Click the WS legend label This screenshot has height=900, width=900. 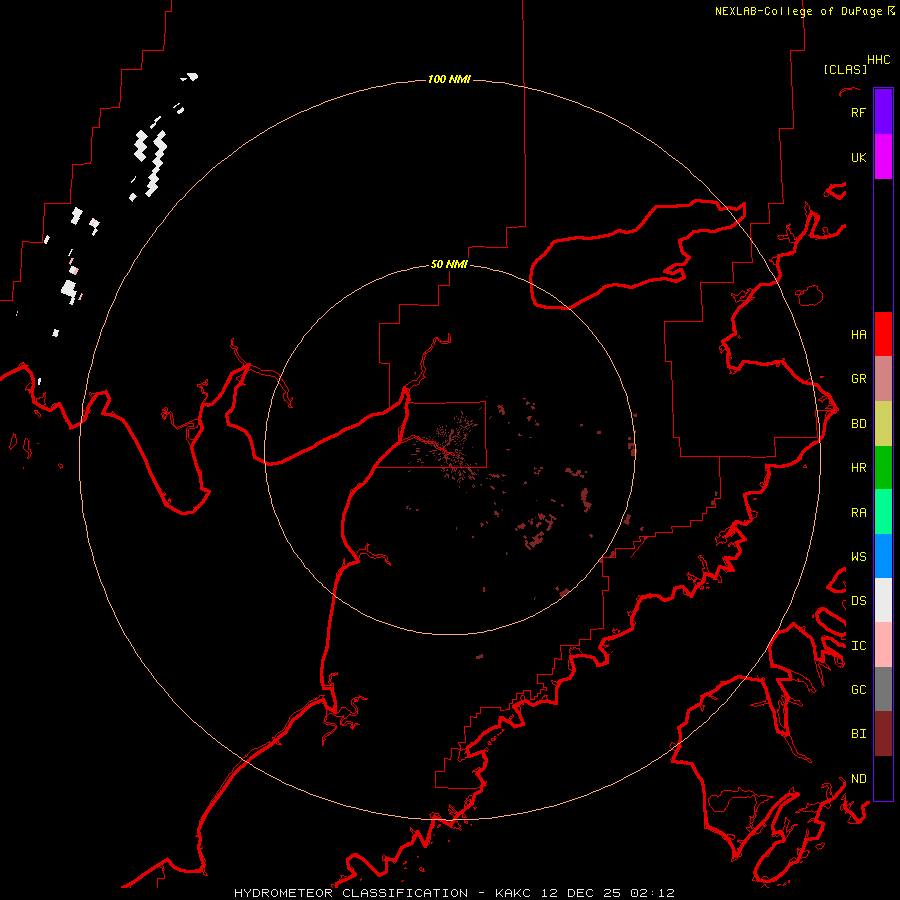tap(858, 556)
